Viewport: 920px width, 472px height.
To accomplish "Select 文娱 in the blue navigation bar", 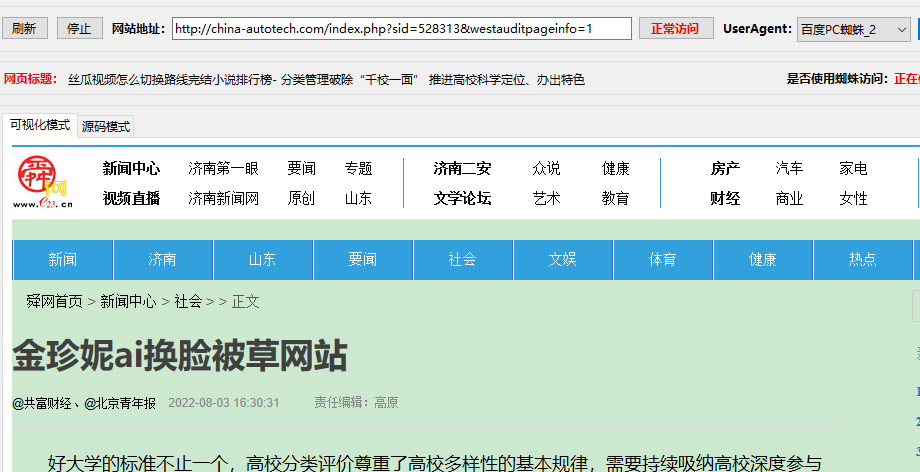I will click(563, 259).
